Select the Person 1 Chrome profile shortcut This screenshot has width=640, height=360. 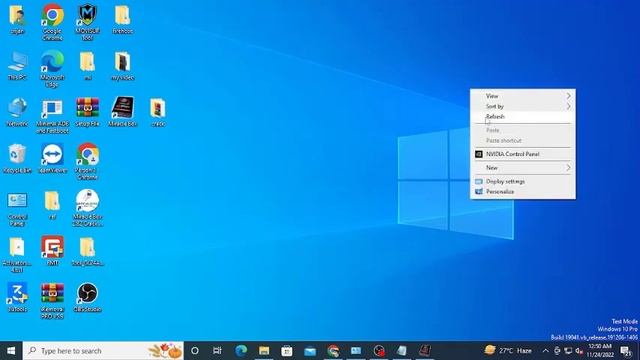pyautogui.click(x=87, y=161)
